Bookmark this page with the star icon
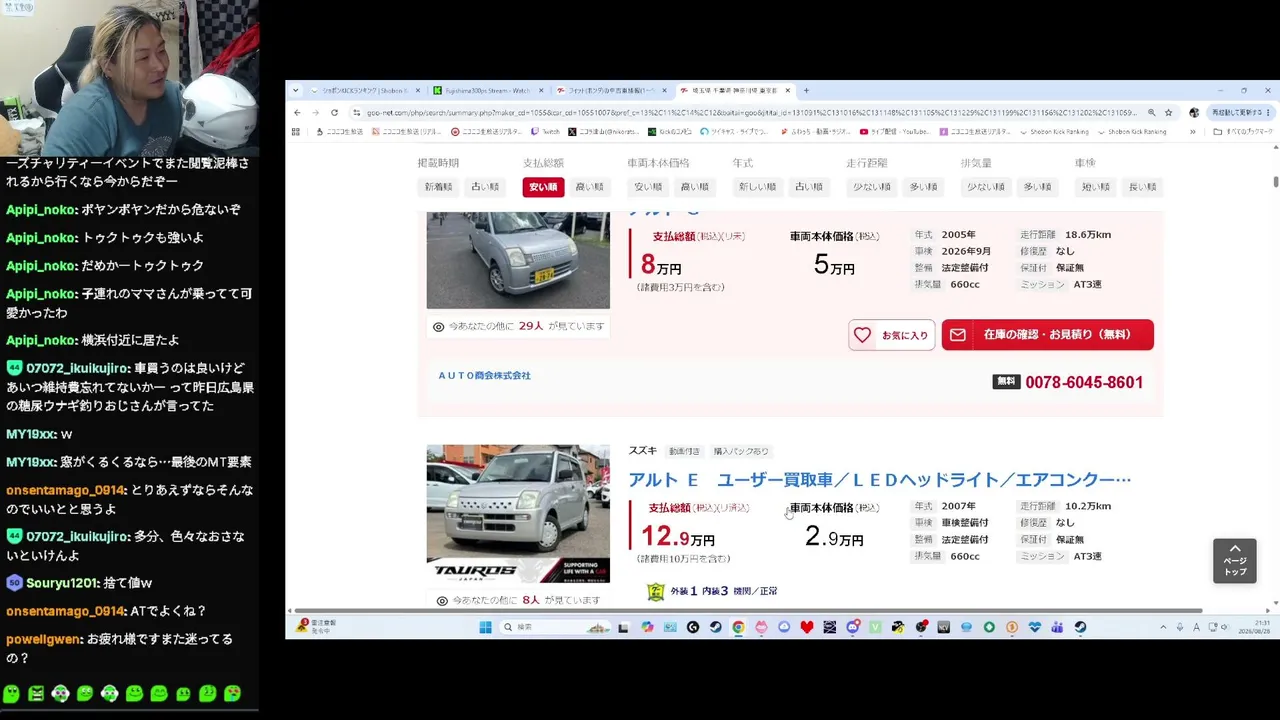 coord(1168,113)
